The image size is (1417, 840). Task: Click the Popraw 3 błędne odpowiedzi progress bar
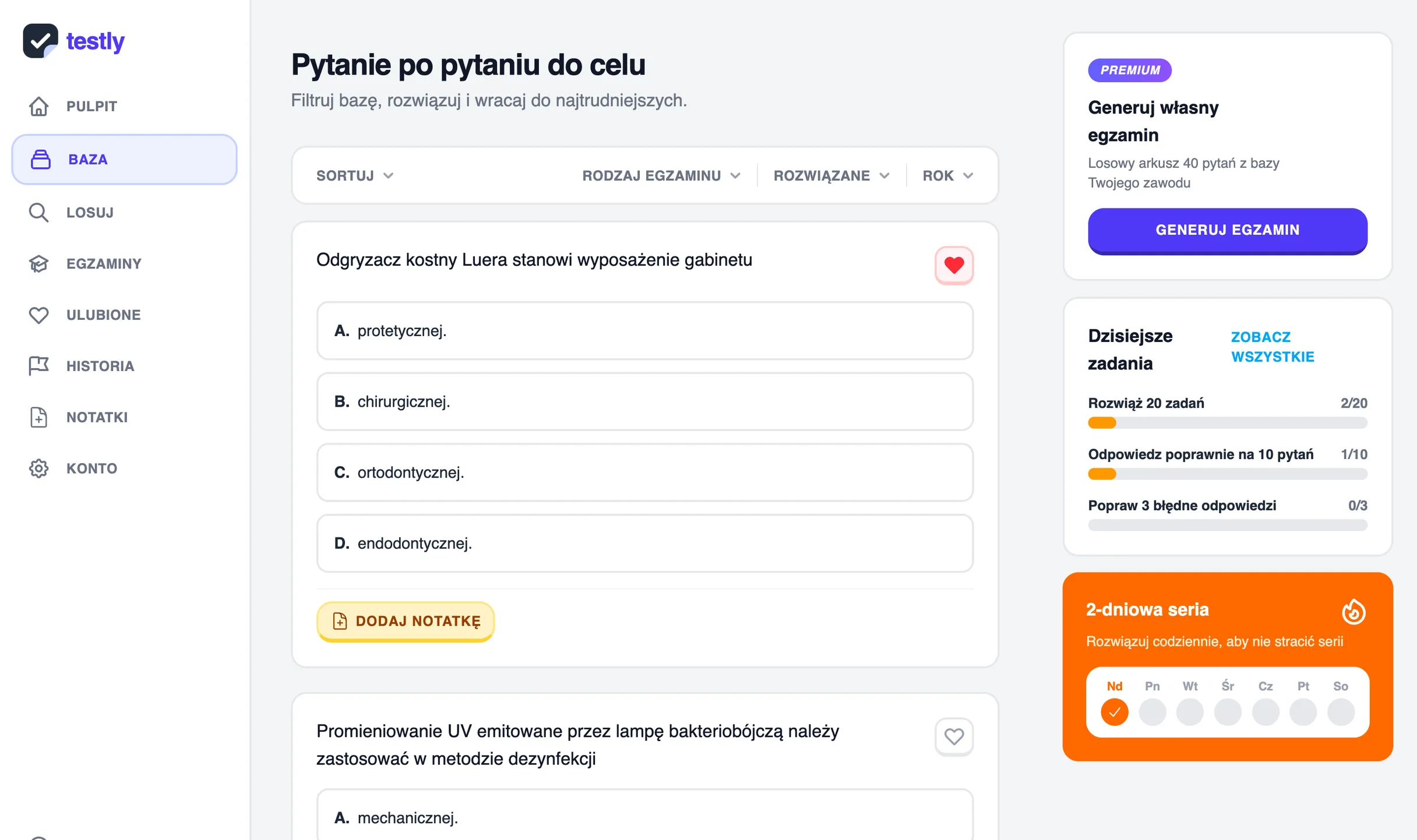[x=1228, y=525]
